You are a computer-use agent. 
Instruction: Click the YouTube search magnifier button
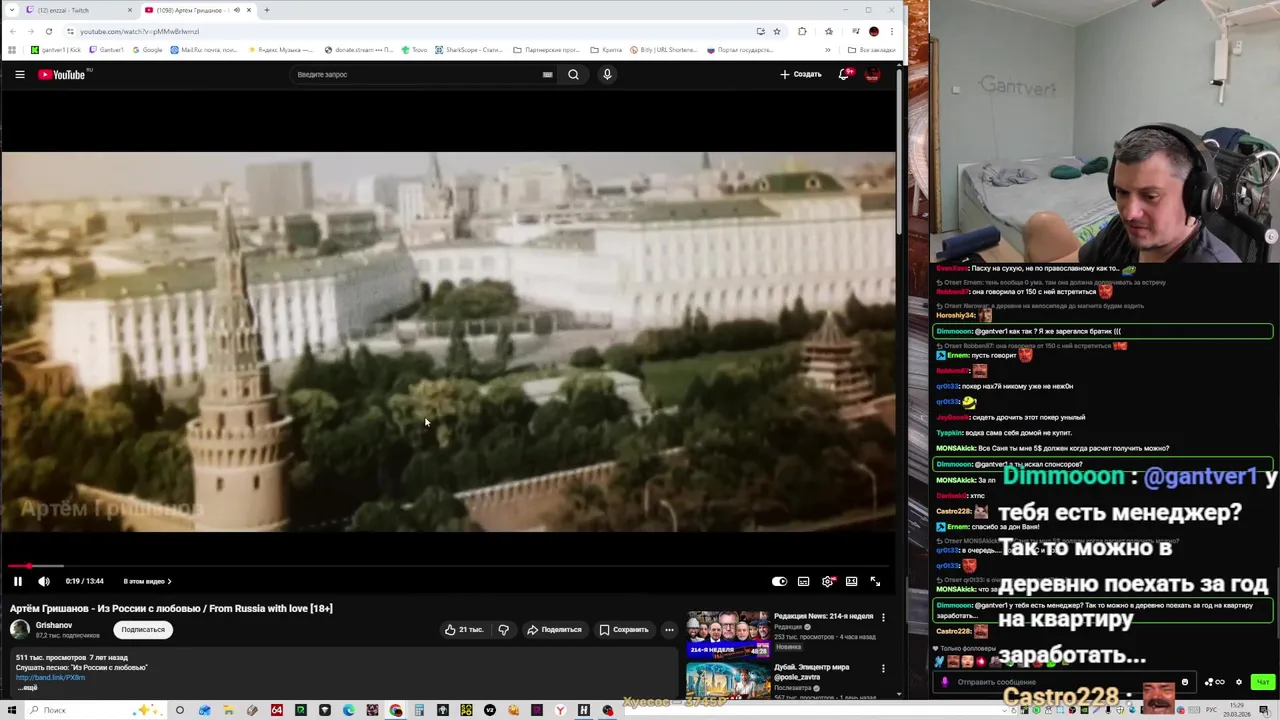573,74
